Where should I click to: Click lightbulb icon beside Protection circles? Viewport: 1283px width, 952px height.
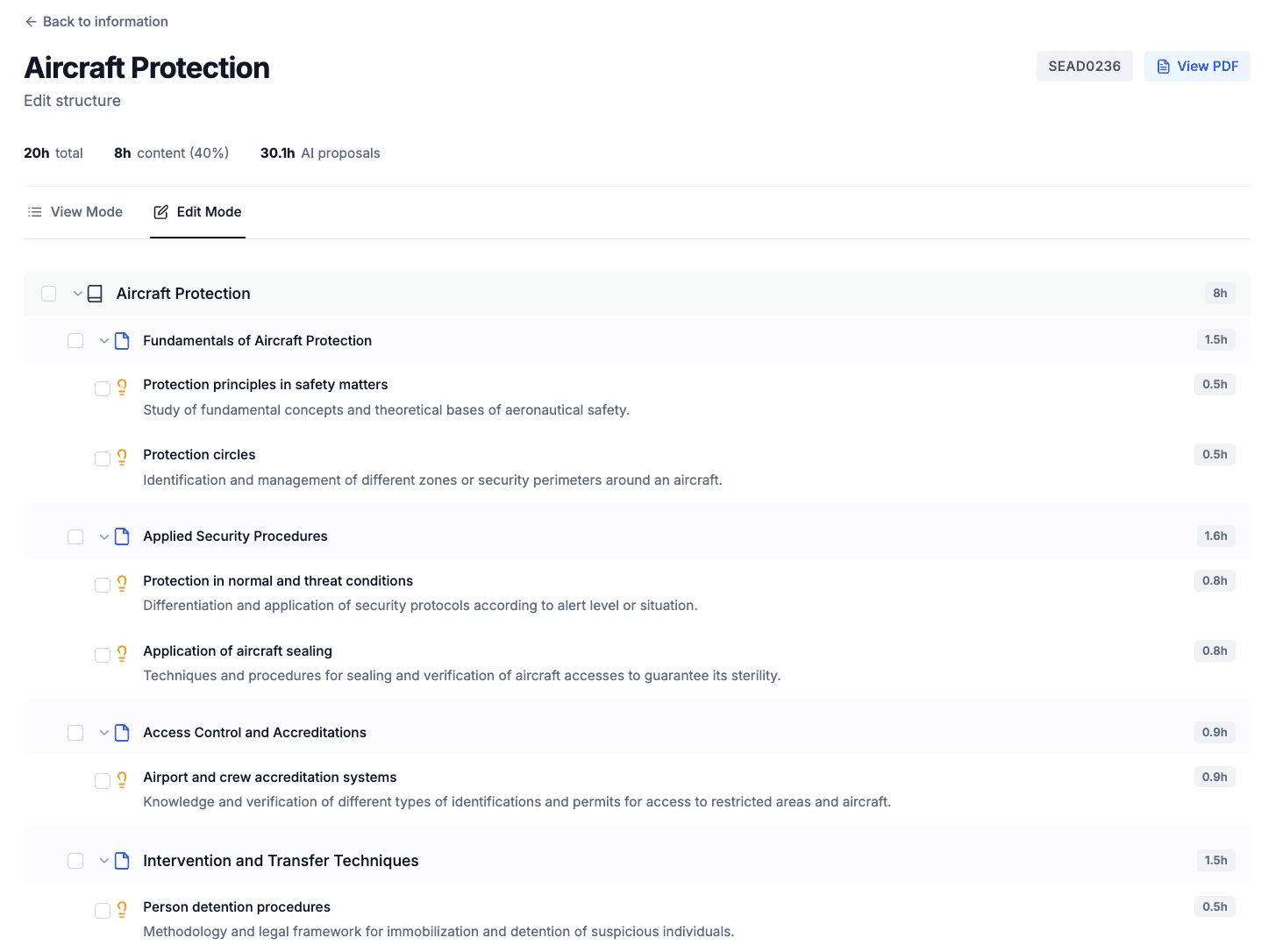(x=122, y=457)
